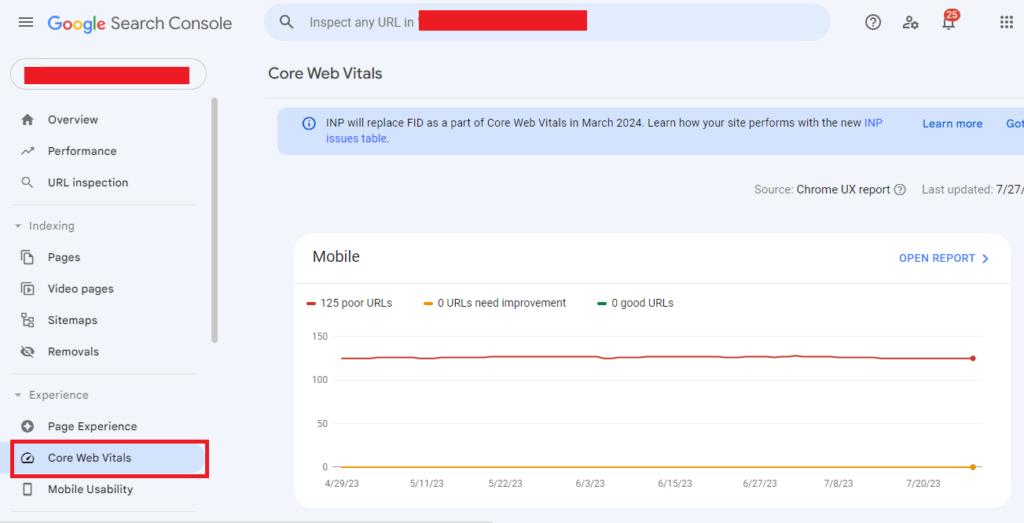Click the Google Search Console logo
This screenshot has height=523, width=1024.
[140, 24]
